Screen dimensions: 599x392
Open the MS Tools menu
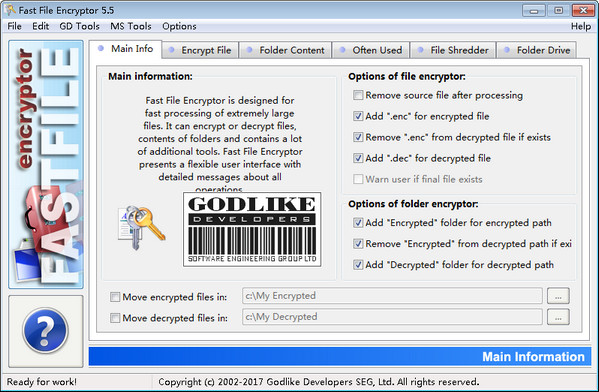131,26
